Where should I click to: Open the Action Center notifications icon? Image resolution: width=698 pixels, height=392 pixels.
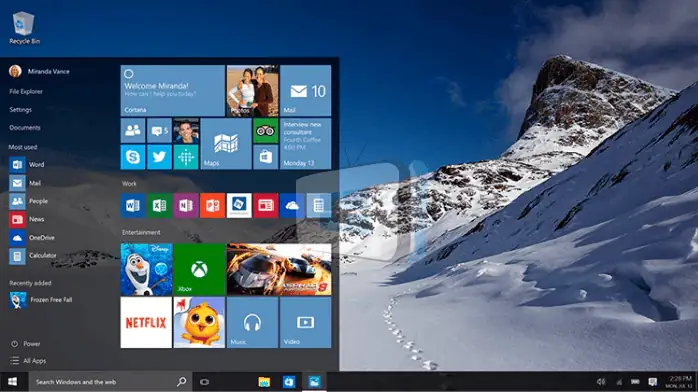[653, 382]
